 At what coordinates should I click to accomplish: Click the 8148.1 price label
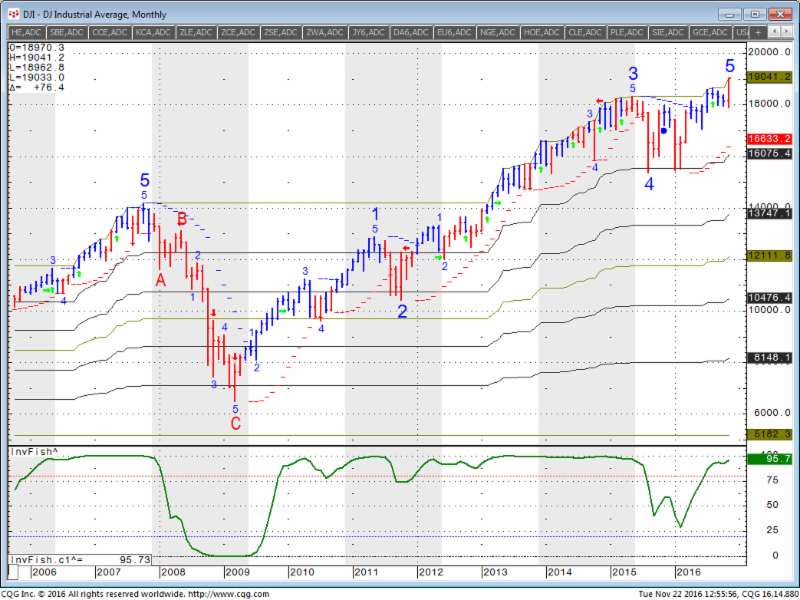pos(769,358)
